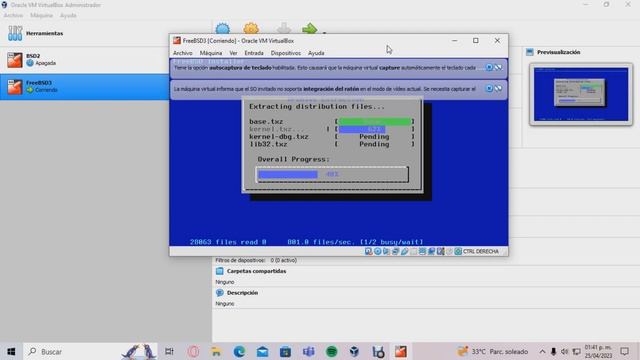This screenshot has width=640, height=360.
Task: Click the red FreeBSD3 VM taskbar icon
Action: pos(401,351)
